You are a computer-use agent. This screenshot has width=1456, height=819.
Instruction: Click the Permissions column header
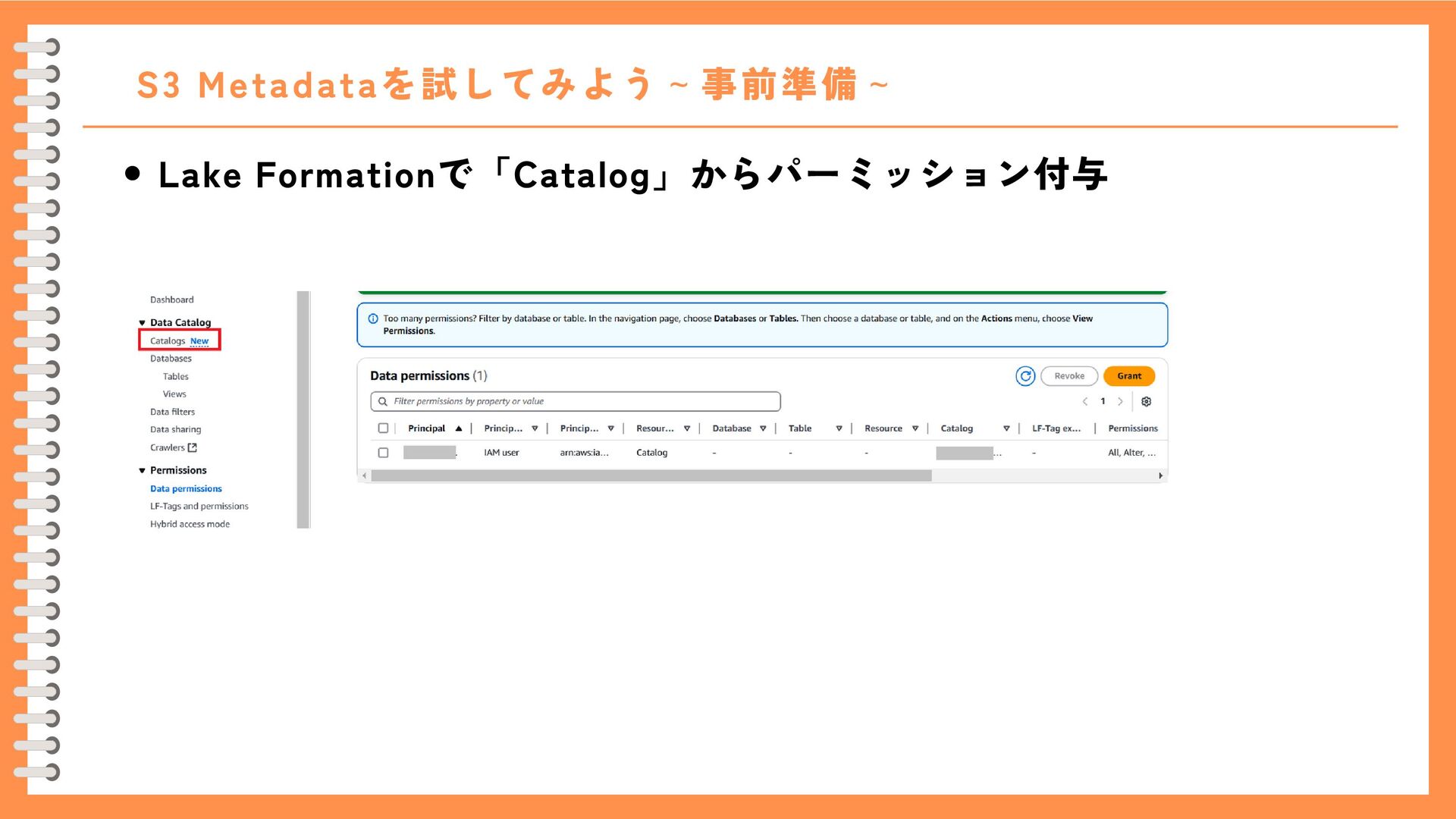(1133, 428)
